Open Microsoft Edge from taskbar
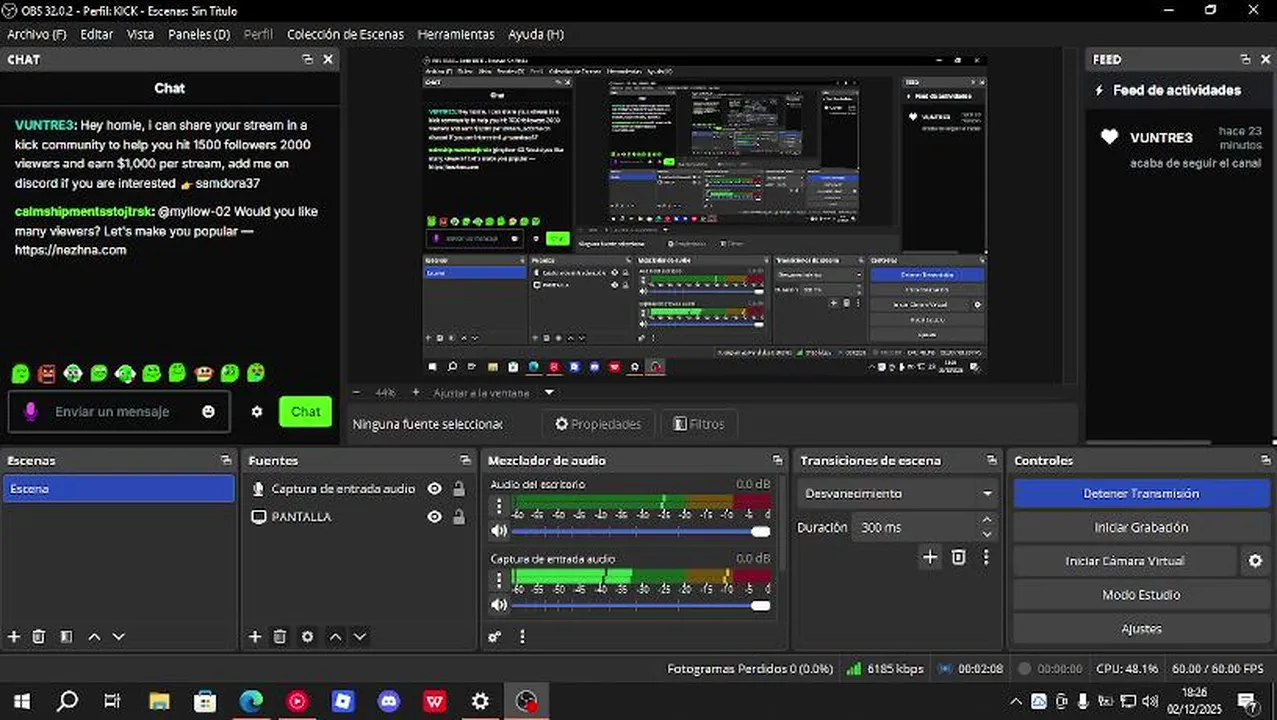 [x=251, y=702]
